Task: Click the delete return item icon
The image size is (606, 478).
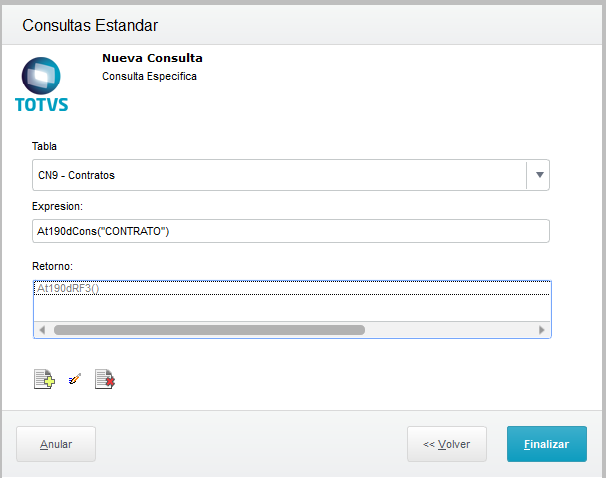Action: (x=105, y=379)
